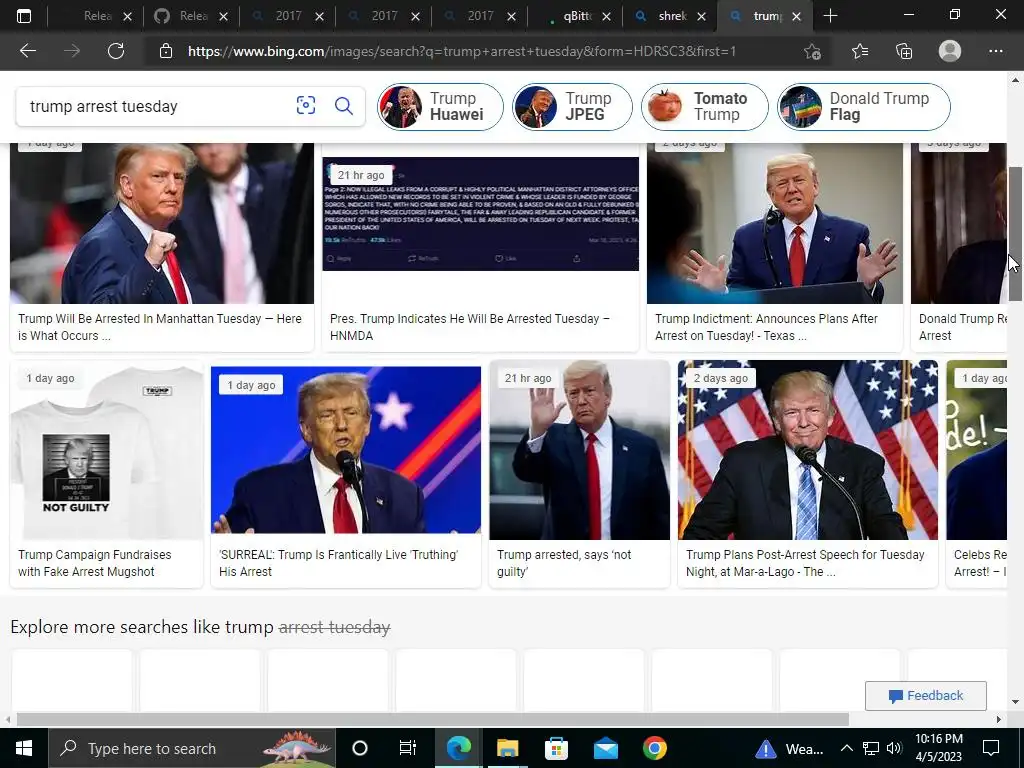This screenshot has height=768, width=1024.
Task: Click the volume speaker tray icon
Action: (894, 748)
